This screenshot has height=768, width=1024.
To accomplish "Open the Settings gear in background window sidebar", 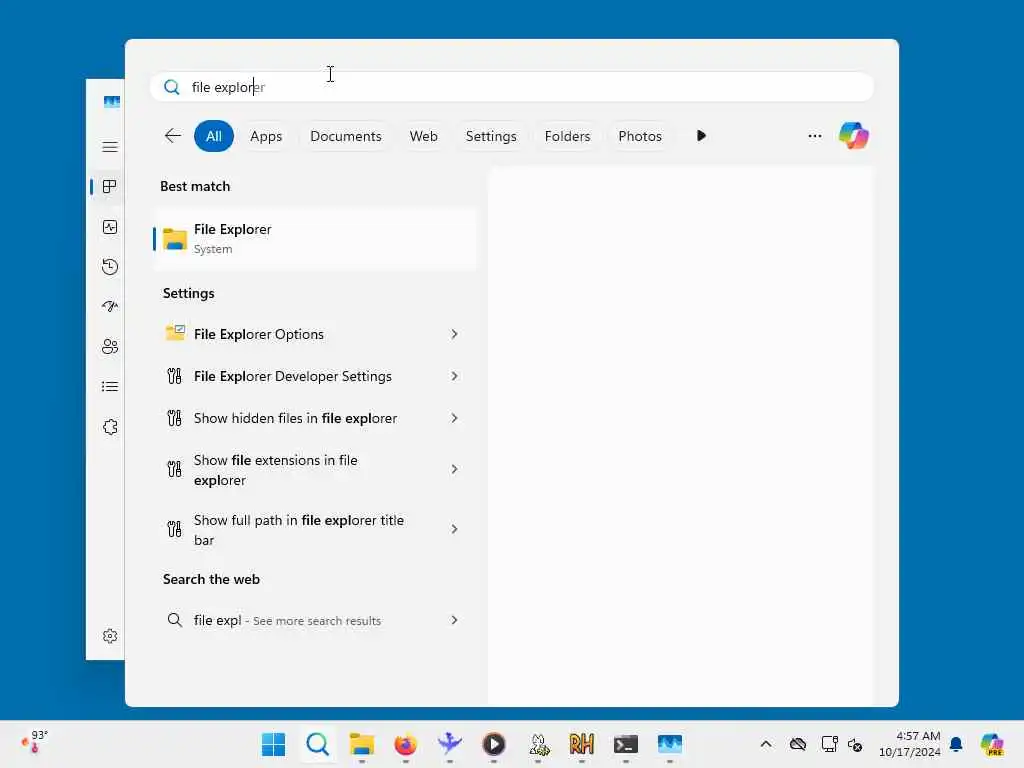I will tap(110, 636).
